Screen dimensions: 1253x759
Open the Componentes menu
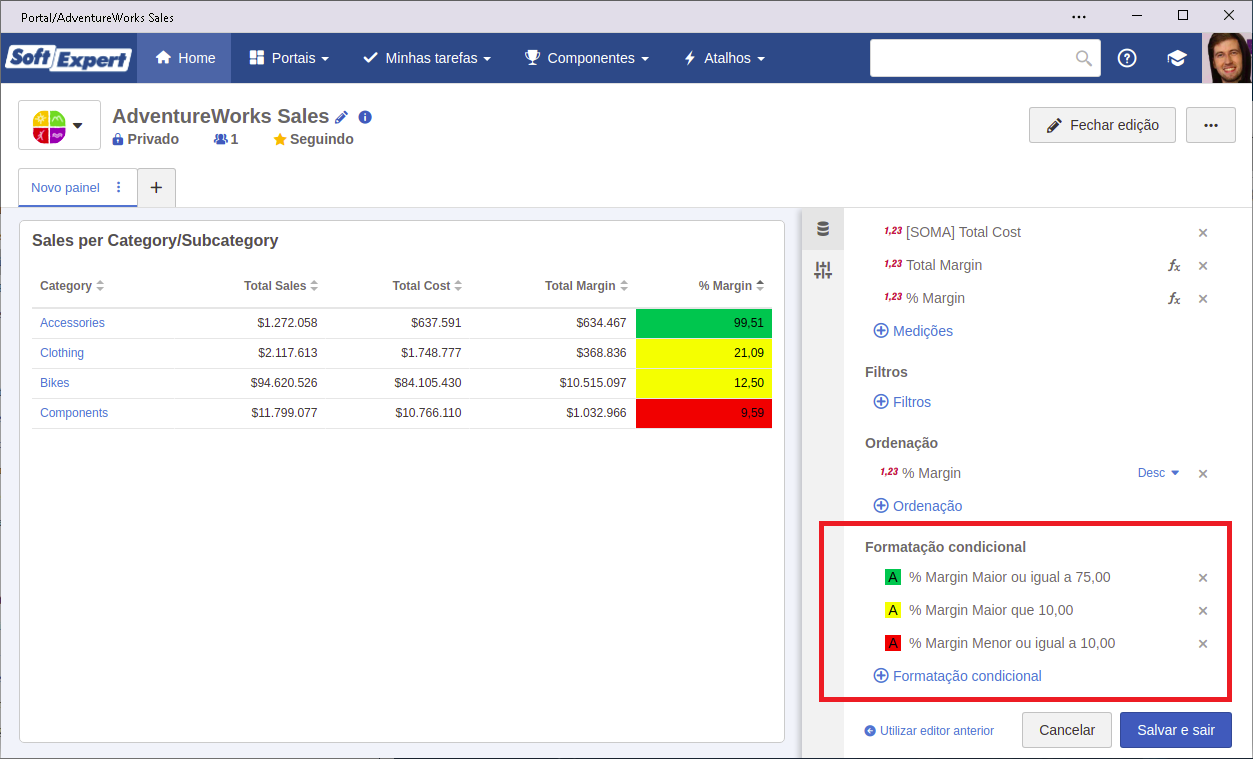pos(587,58)
